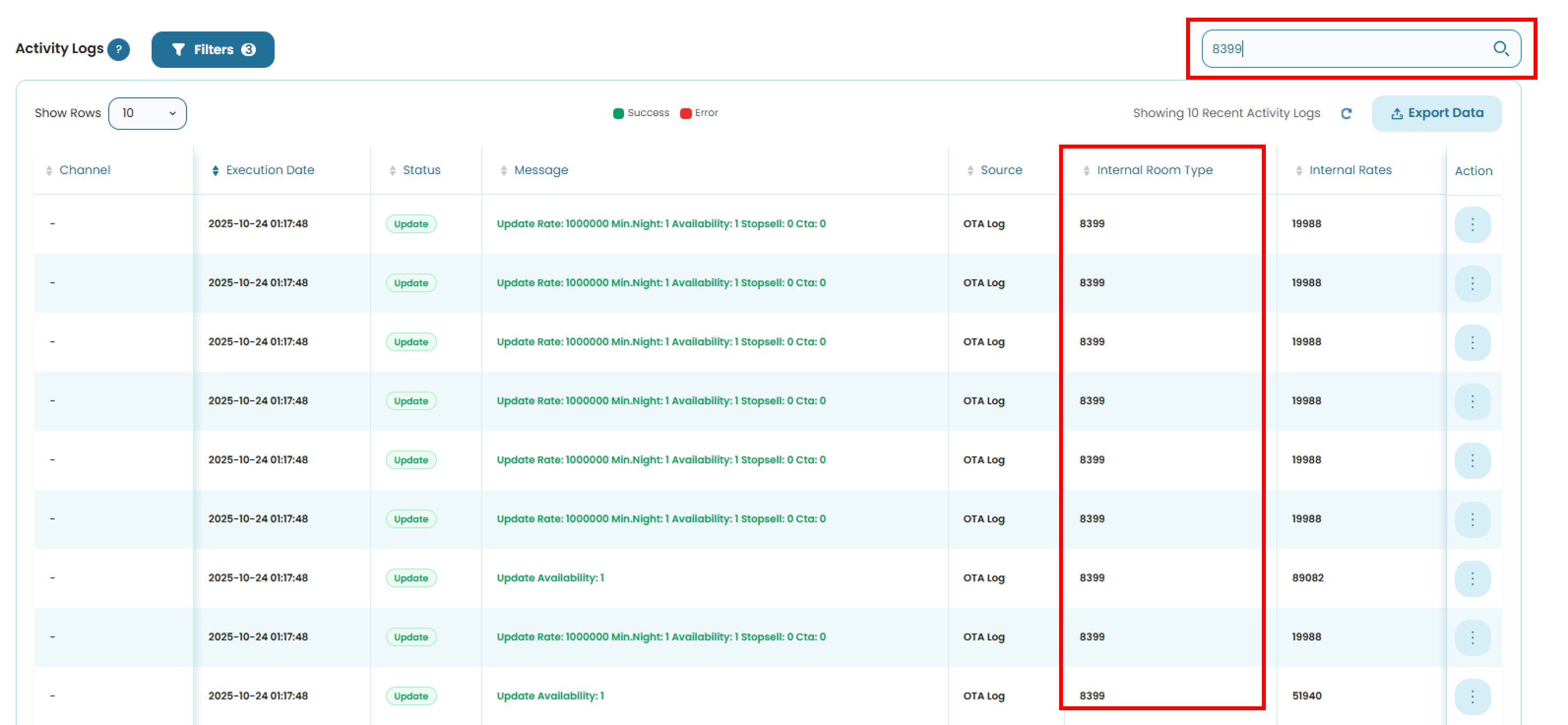
Task: Click three-dots action in second row
Action: (x=1472, y=283)
